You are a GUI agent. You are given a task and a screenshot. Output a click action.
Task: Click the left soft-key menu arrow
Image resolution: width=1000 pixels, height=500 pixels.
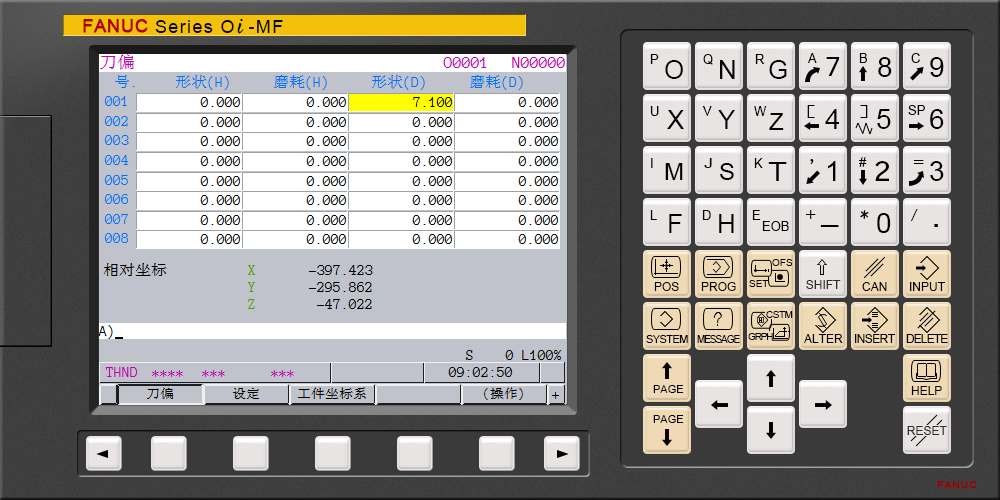coord(103,453)
